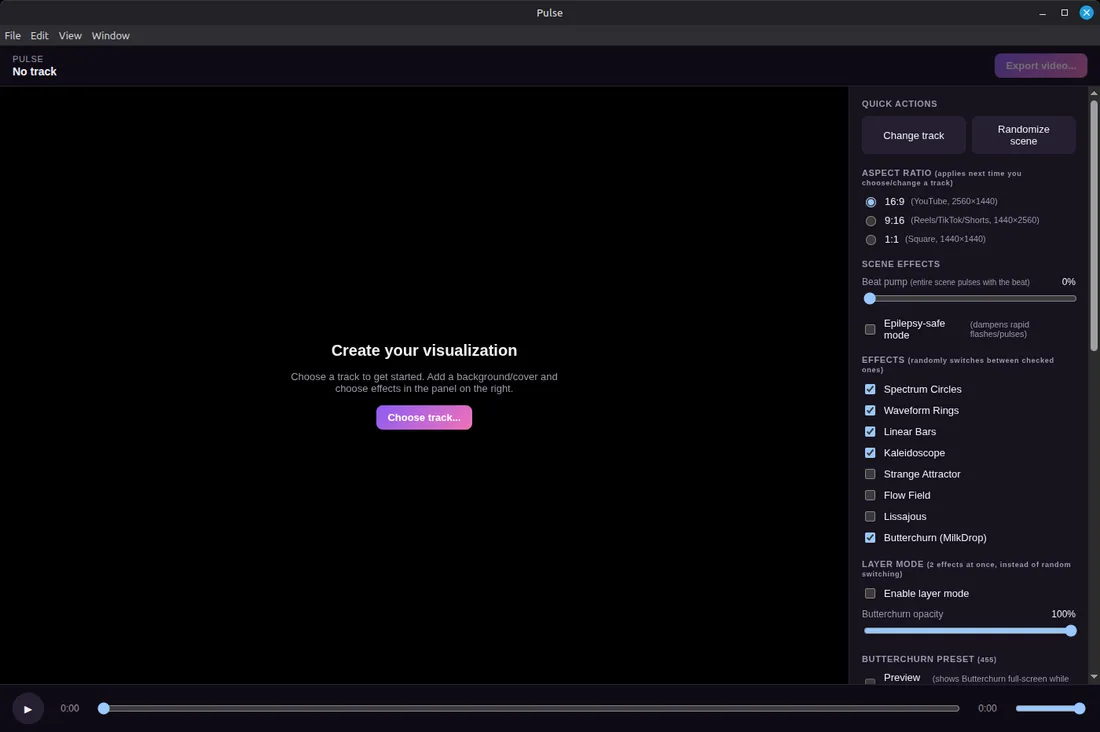The height and width of the screenshot is (732, 1100).
Task: Maximize the Pulse window
Action: pos(1064,13)
